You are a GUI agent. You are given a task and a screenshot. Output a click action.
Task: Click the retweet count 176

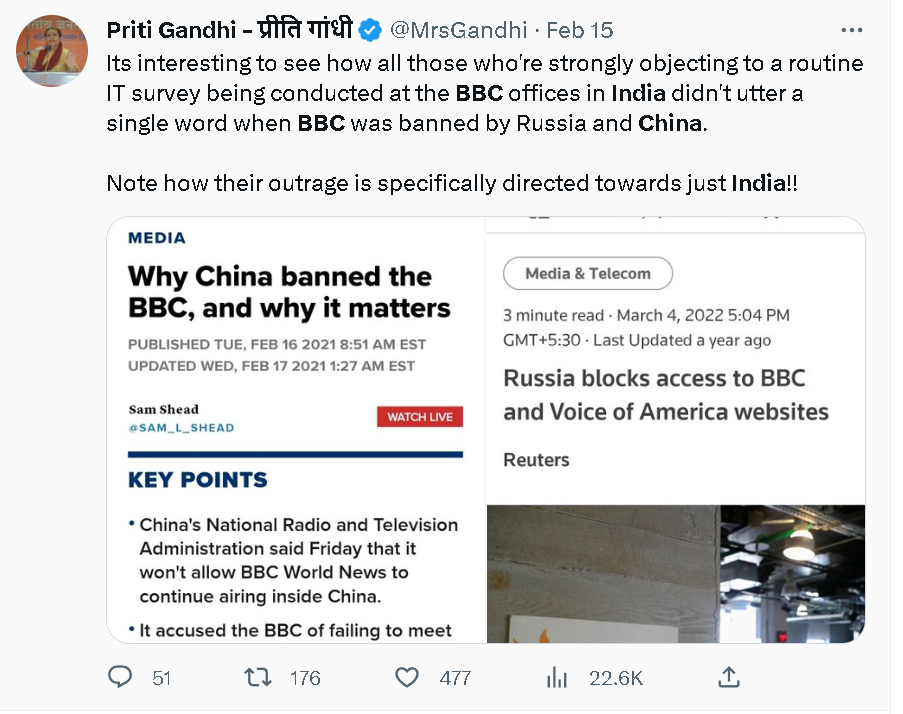point(304,678)
